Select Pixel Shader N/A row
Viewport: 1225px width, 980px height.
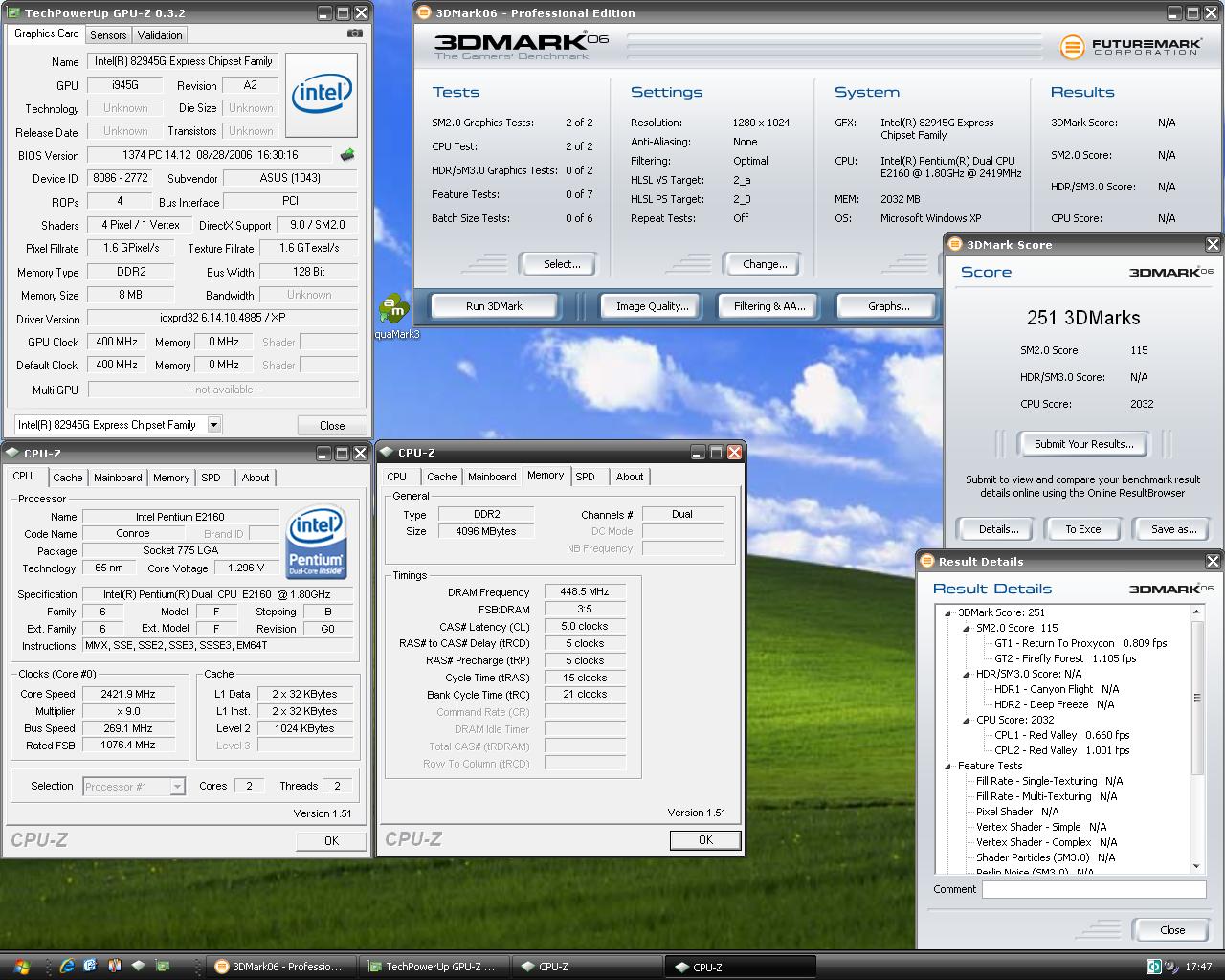tap(1016, 812)
